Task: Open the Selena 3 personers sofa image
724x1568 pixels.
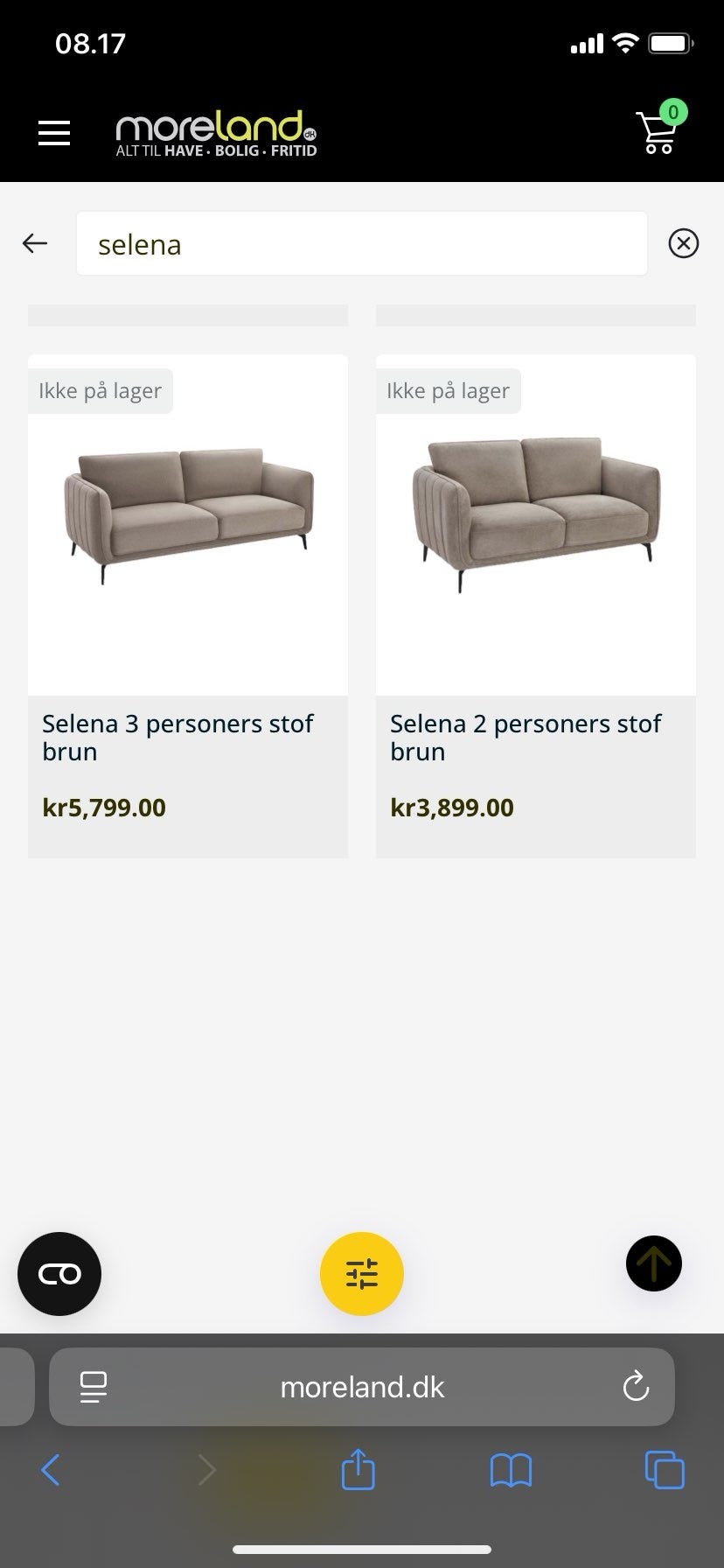Action: click(x=188, y=514)
